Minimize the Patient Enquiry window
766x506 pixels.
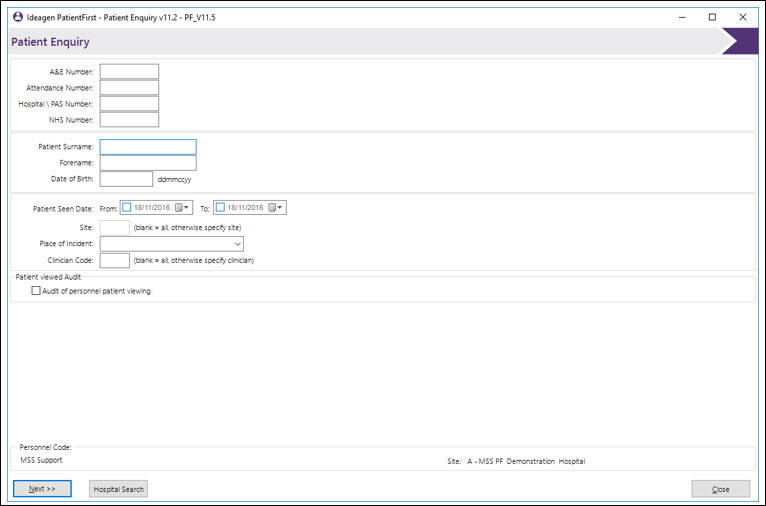click(682, 17)
